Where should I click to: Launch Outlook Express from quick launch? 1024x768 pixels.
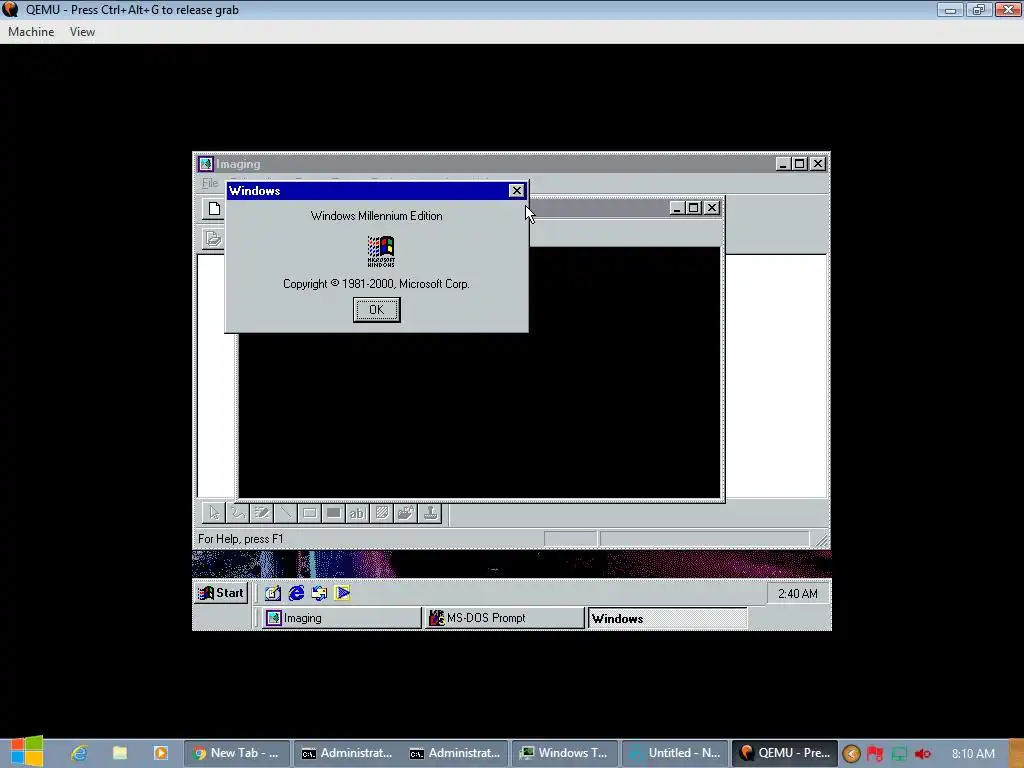tap(319, 593)
